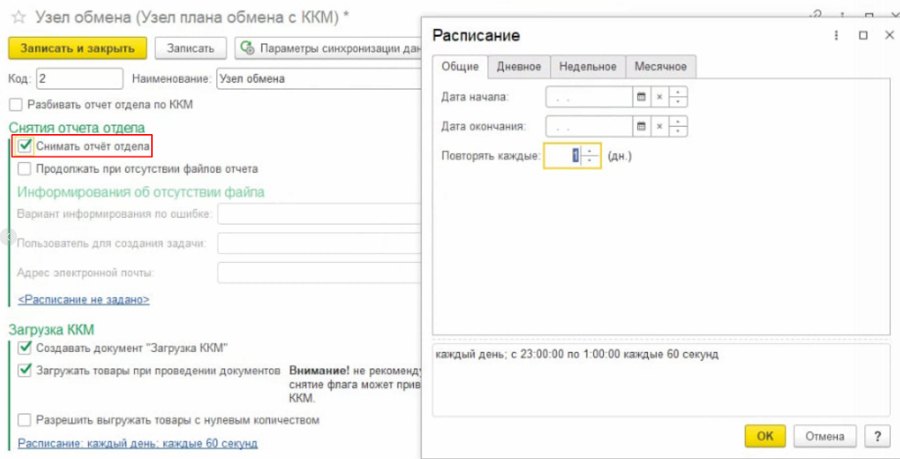Open the Недельное schedule tab
The image size is (900, 459).
[x=588, y=67]
